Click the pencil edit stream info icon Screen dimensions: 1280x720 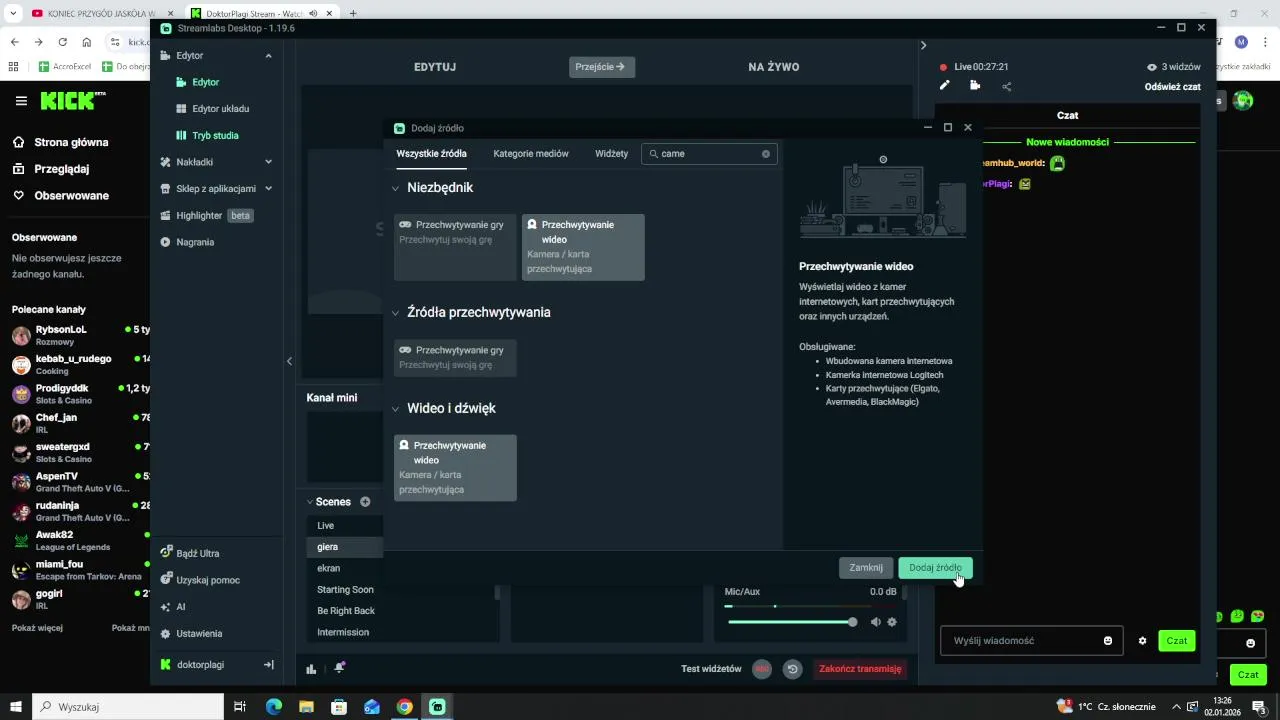point(944,86)
